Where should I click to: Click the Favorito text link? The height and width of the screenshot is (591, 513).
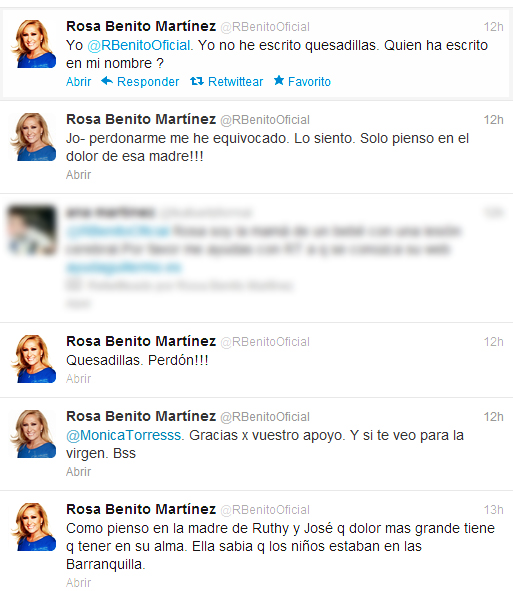point(309,81)
